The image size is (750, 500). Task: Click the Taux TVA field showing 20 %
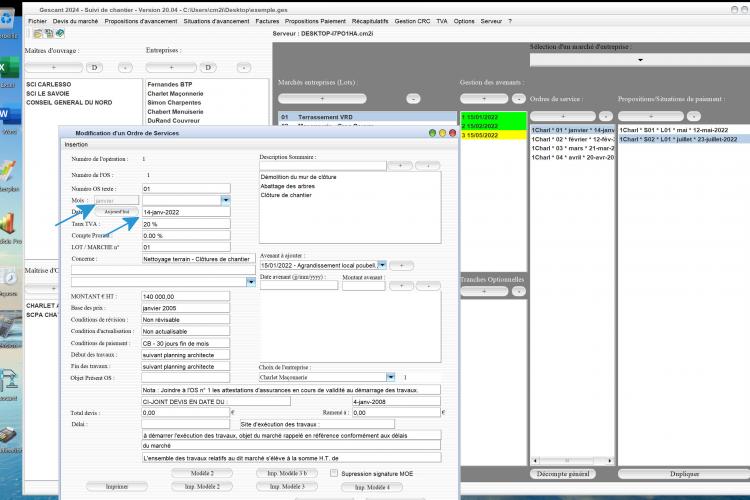tap(186, 224)
